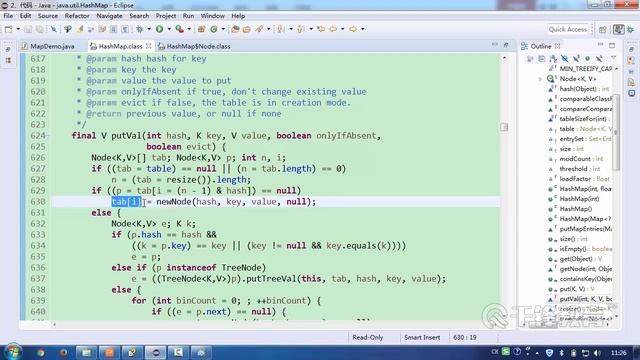This screenshot has height=360, width=640.
Task: Click the 630 : 19 cursor position
Action: 464,338
